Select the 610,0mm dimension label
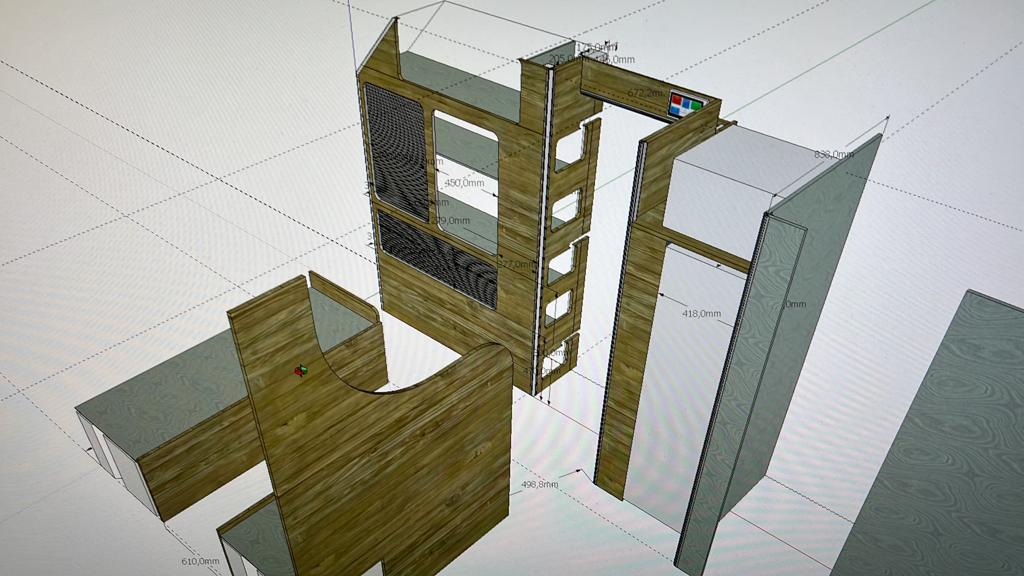This screenshot has height=576, width=1024. 199,561
